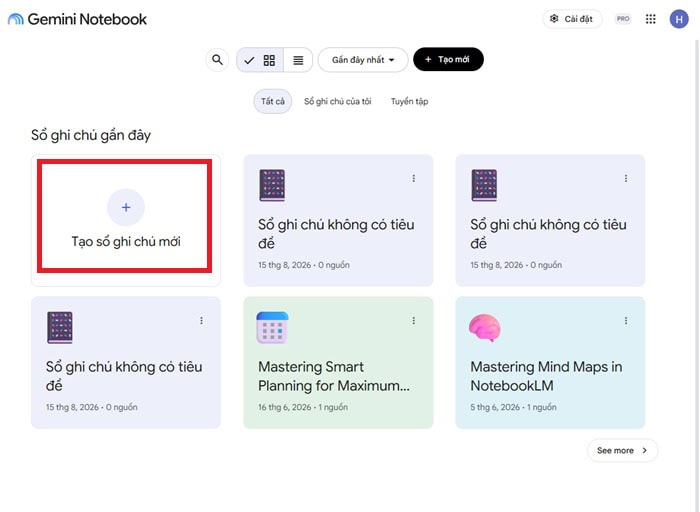Open the Google apps grid icon

[x=650, y=19]
